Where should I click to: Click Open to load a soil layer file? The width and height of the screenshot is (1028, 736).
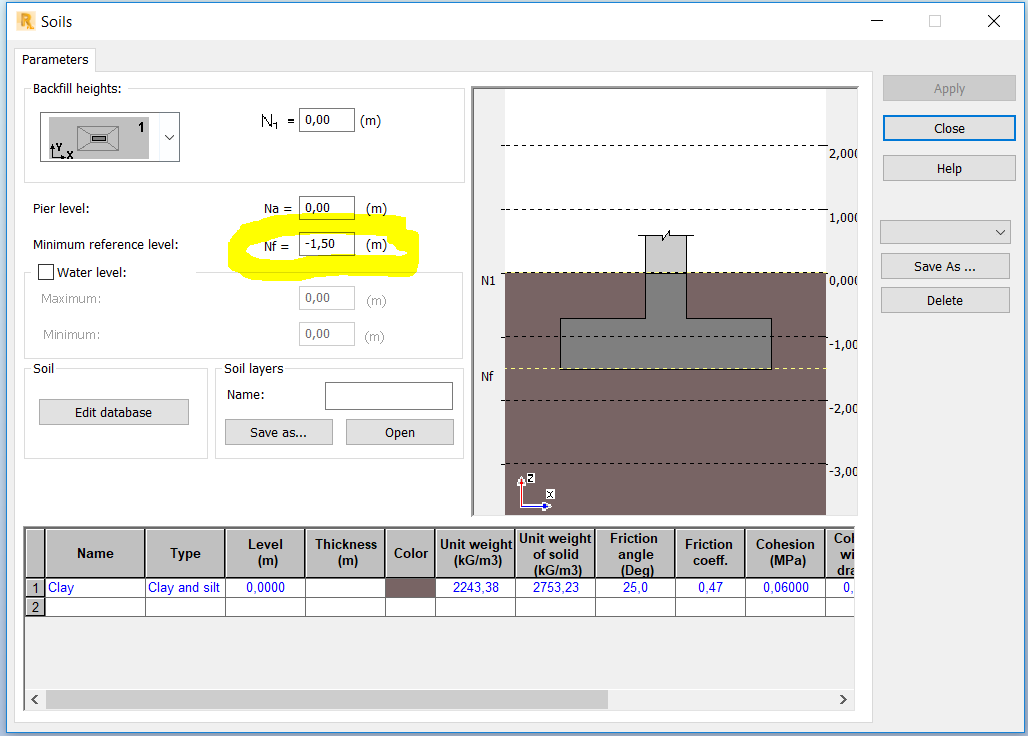tap(399, 431)
